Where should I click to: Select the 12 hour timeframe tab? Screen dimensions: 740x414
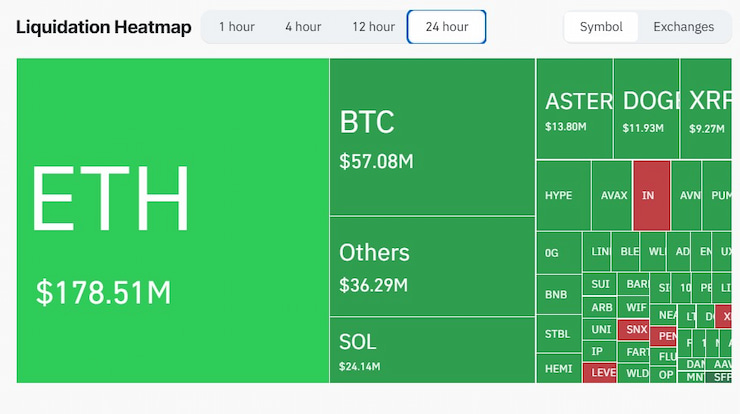pyautogui.click(x=373, y=27)
